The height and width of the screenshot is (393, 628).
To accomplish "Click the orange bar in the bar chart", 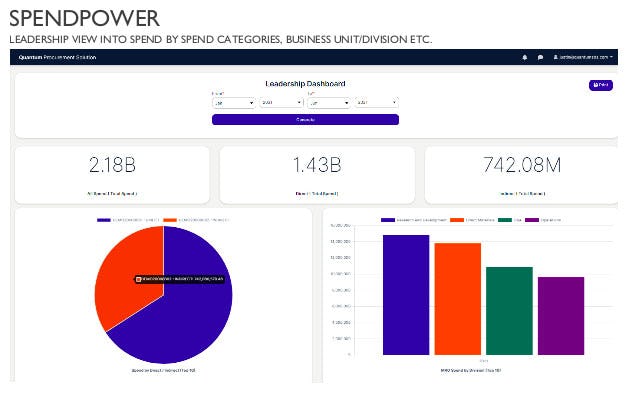I will coord(457,299).
